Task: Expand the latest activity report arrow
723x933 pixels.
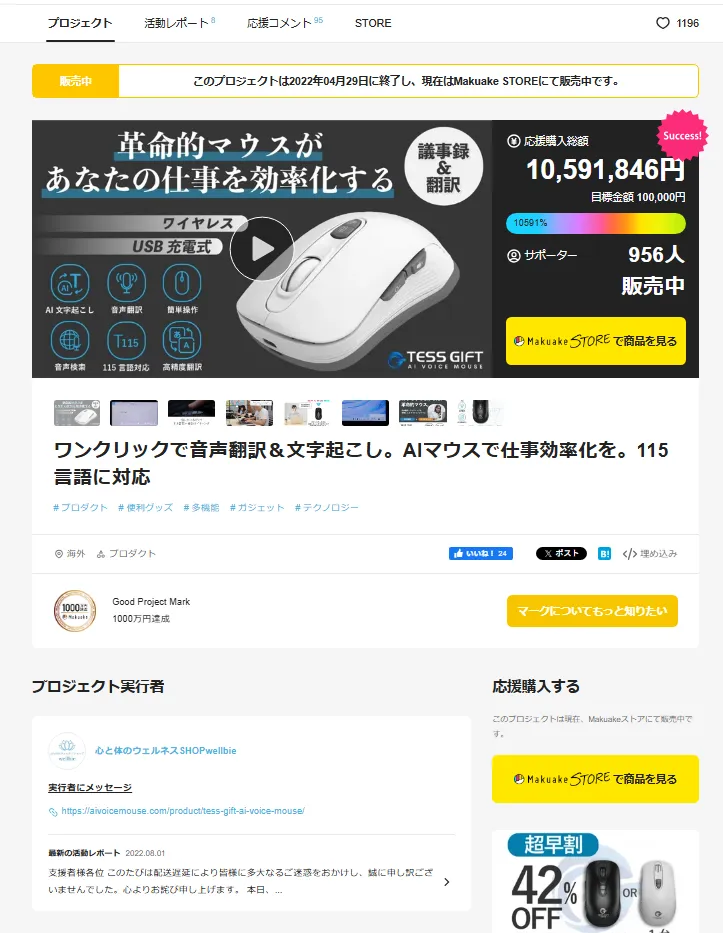Action: 447,882
